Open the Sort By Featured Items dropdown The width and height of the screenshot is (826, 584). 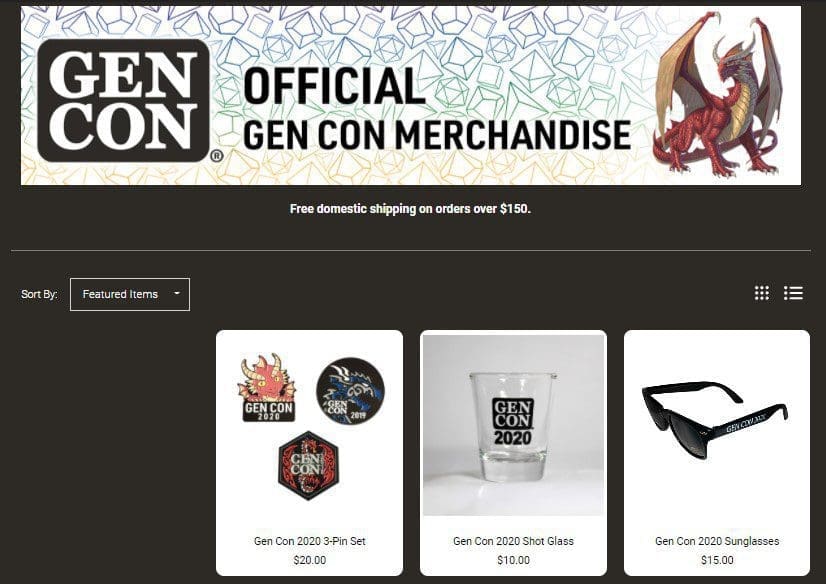click(130, 294)
